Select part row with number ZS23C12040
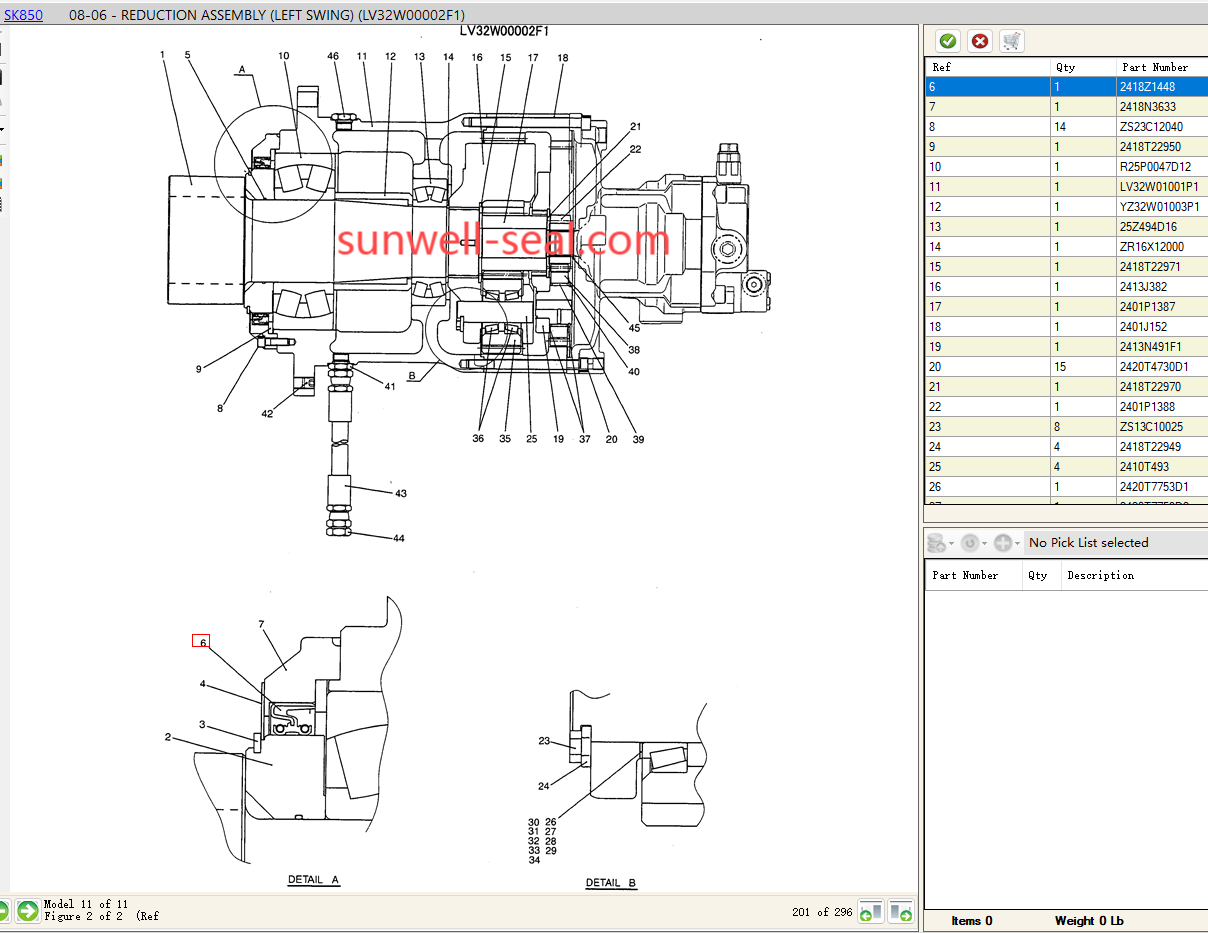This screenshot has height=933, width=1208. (x=1066, y=127)
